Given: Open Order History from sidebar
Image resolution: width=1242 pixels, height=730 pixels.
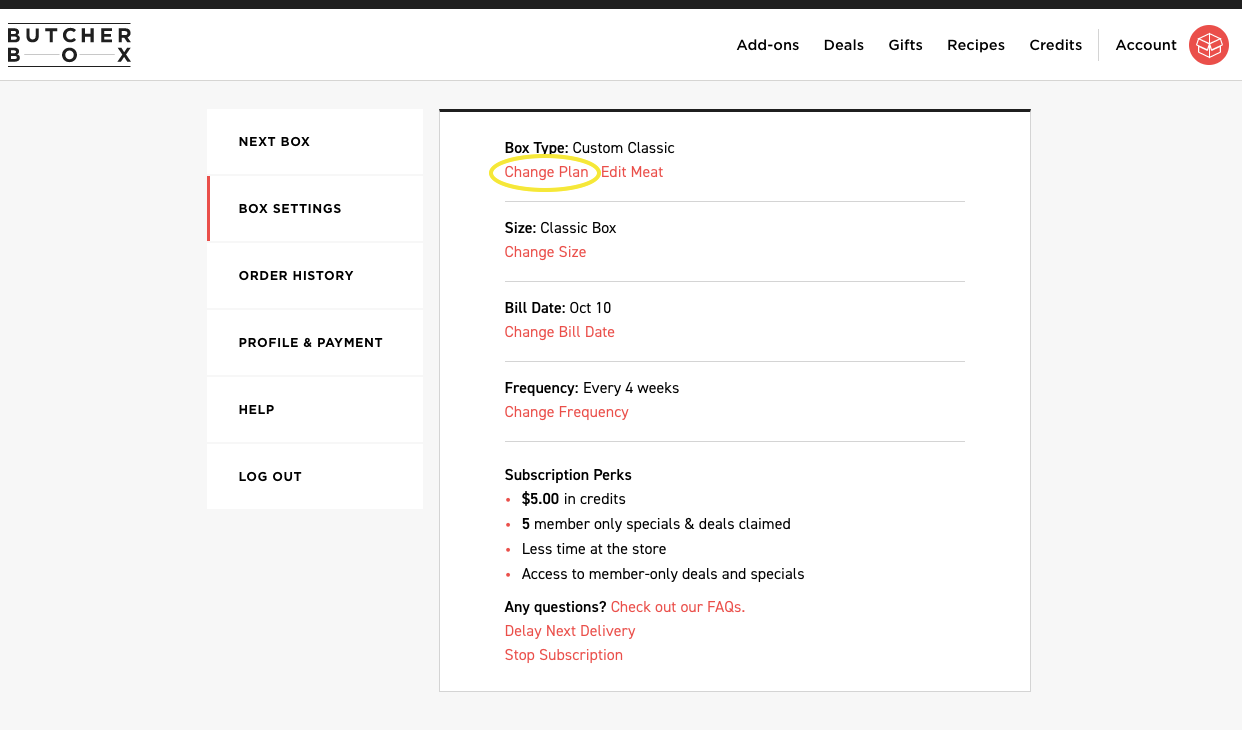Looking at the screenshot, I should [296, 276].
